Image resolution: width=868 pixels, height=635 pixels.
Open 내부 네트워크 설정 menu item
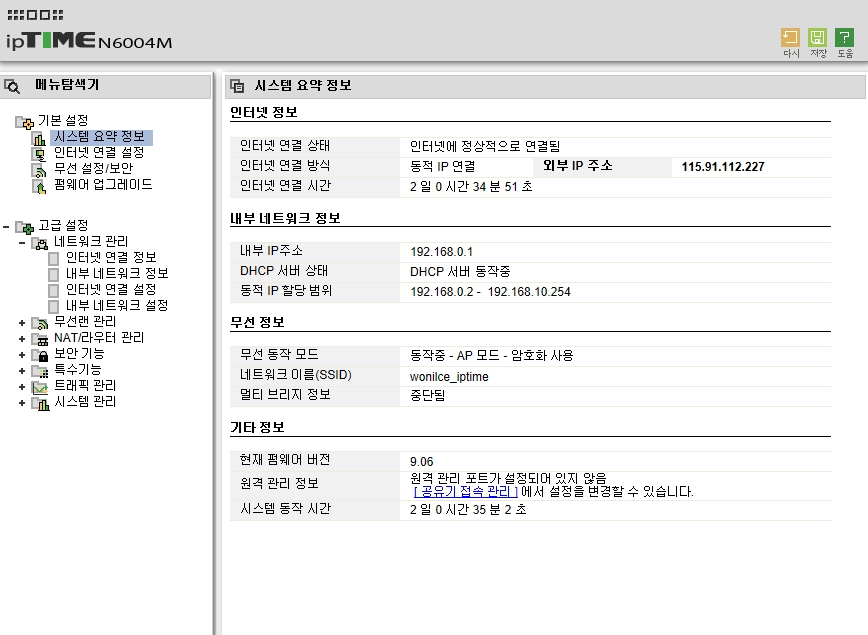[117, 306]
